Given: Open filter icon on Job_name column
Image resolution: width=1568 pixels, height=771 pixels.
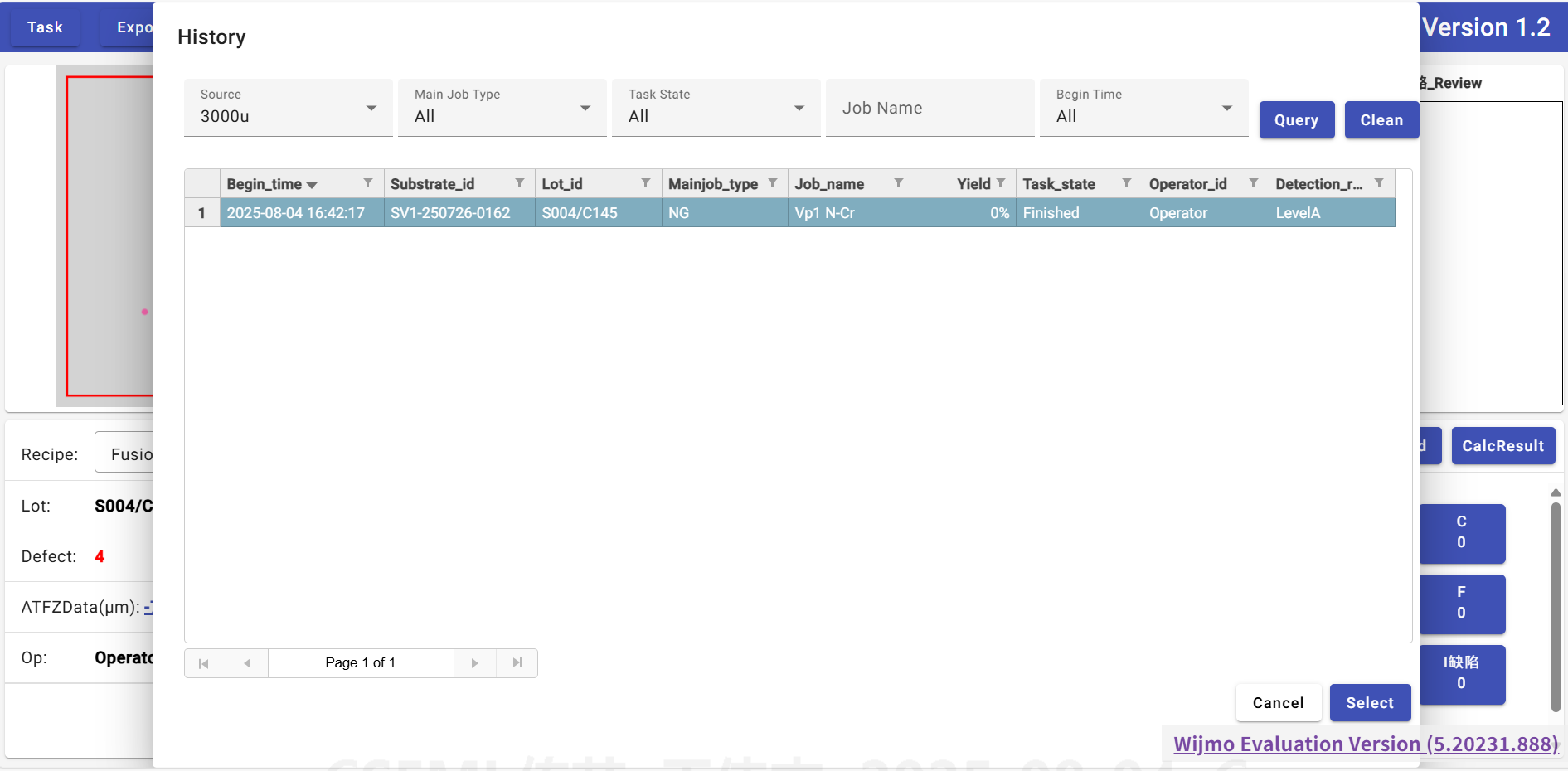Looking at the screenshot, I should click(898, 183).
